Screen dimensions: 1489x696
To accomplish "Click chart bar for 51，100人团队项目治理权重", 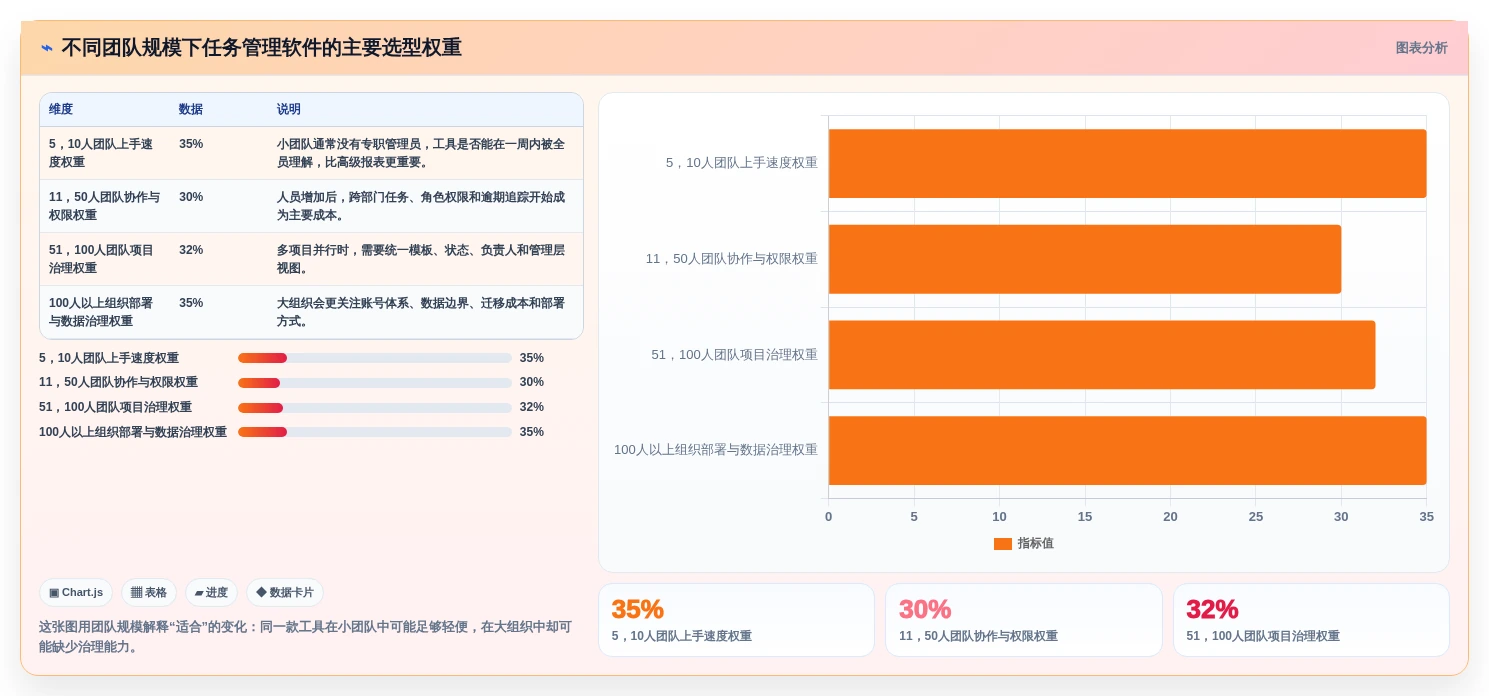I will [x=1102, y=355].
